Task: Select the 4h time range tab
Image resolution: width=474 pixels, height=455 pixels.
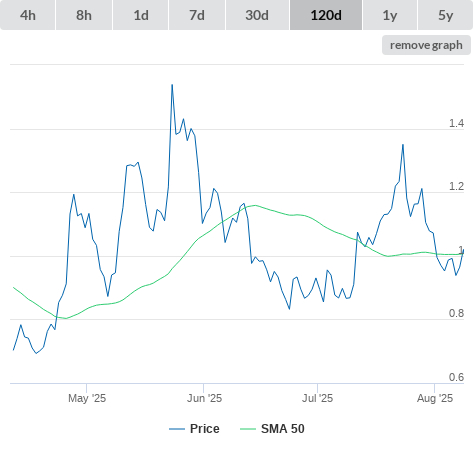Action: [28, 15]
